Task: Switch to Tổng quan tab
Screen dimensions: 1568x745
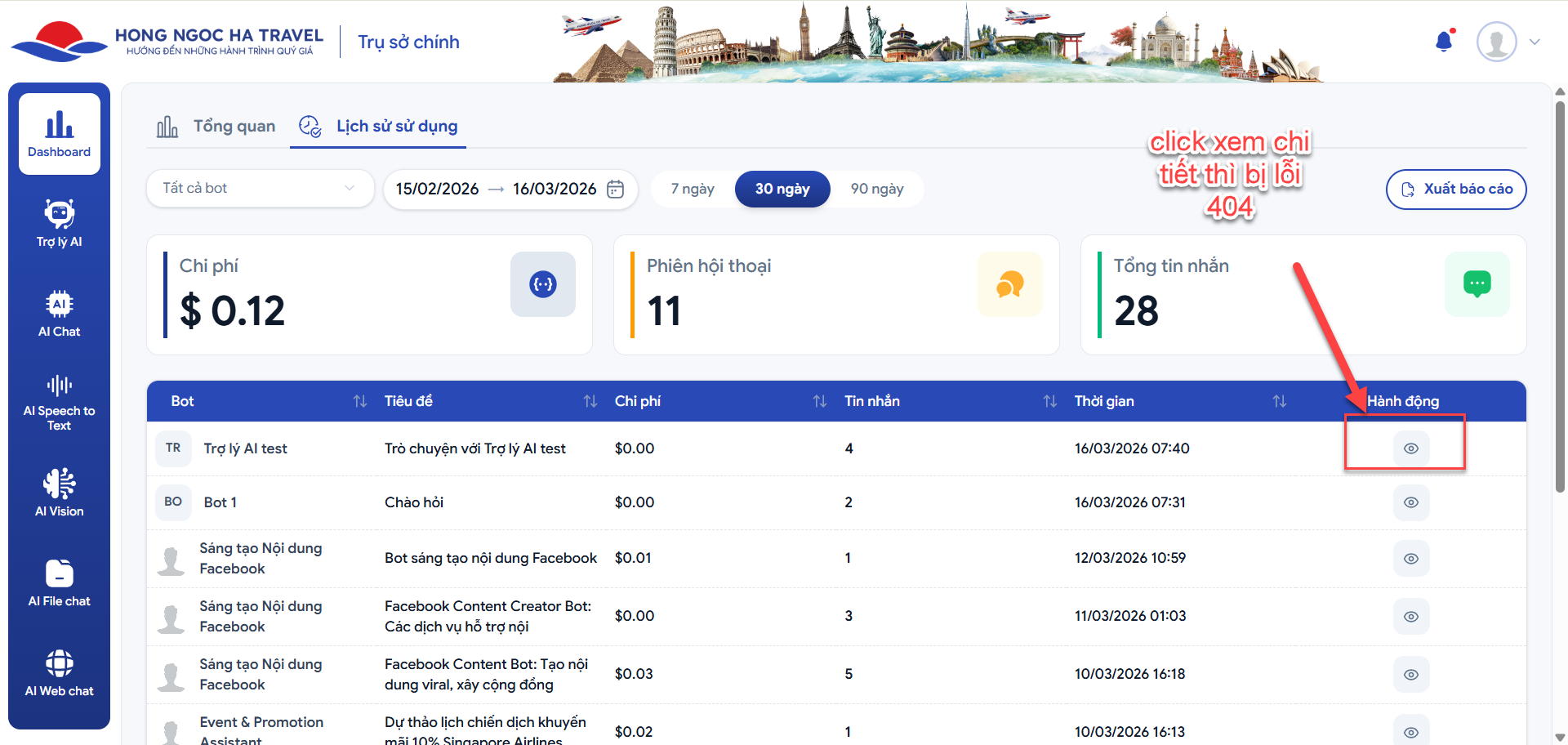Action: tap(216, 127)
